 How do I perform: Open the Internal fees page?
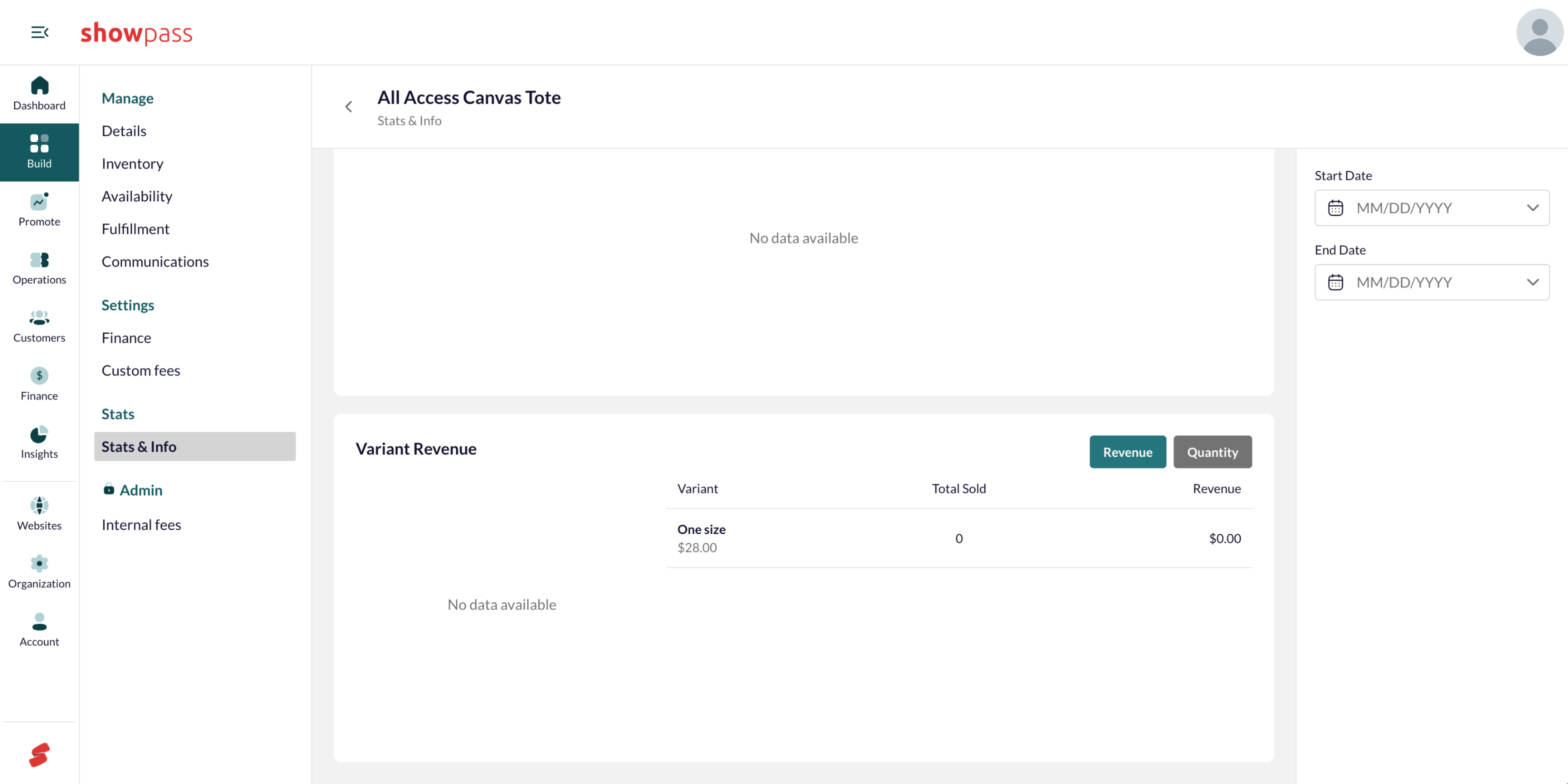click(x=141, y=524)
